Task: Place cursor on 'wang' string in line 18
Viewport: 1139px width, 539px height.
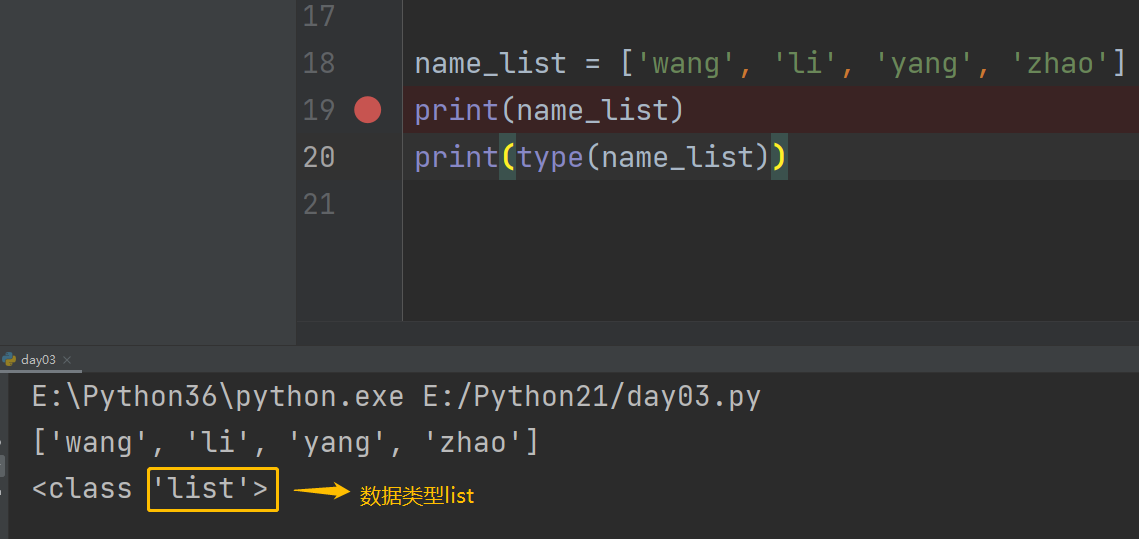Action: tap(686, 63)
